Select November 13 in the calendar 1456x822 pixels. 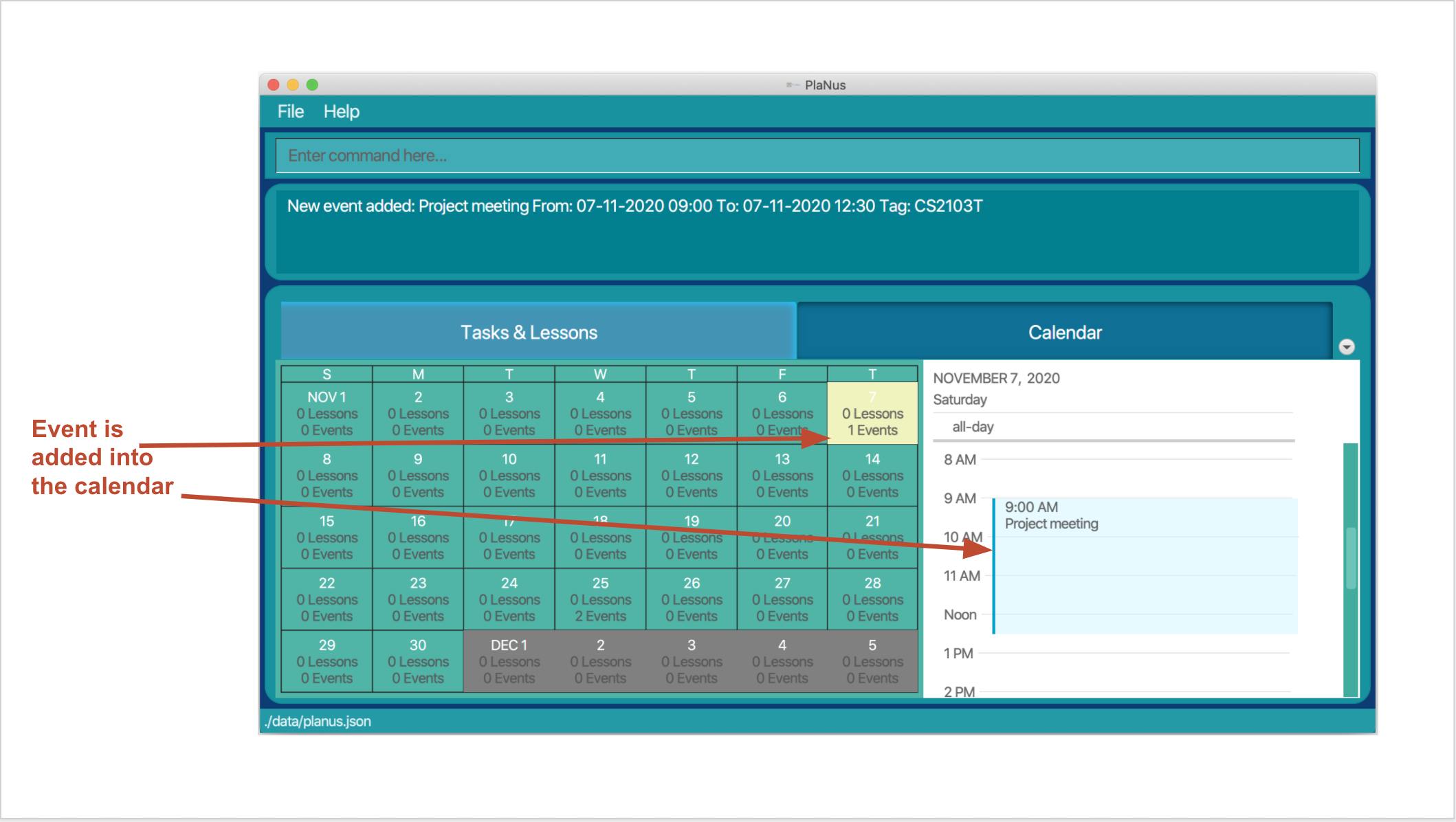782,475
